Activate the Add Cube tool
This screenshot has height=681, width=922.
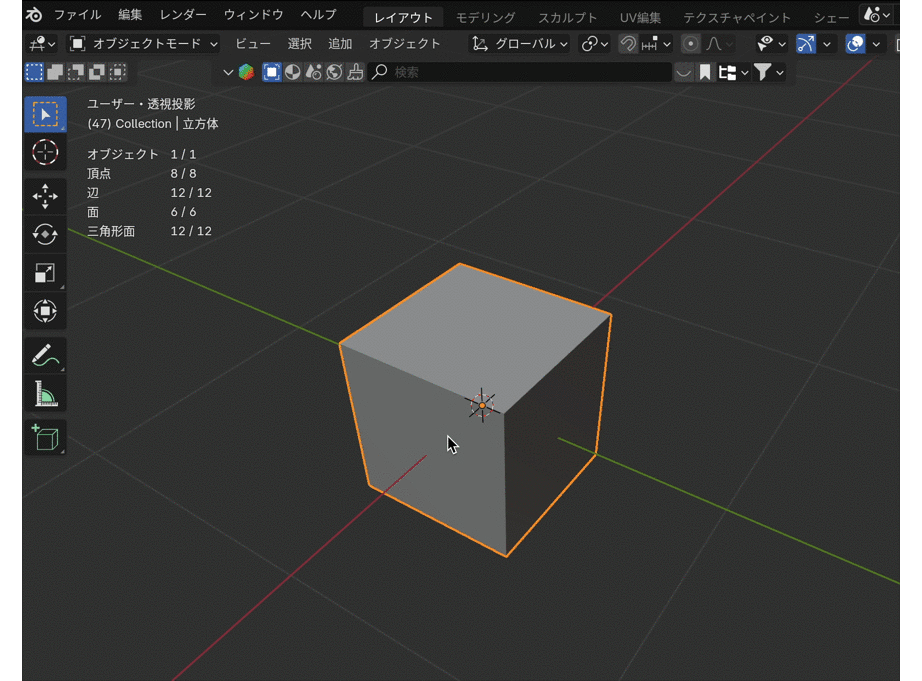tap(45, 438)
